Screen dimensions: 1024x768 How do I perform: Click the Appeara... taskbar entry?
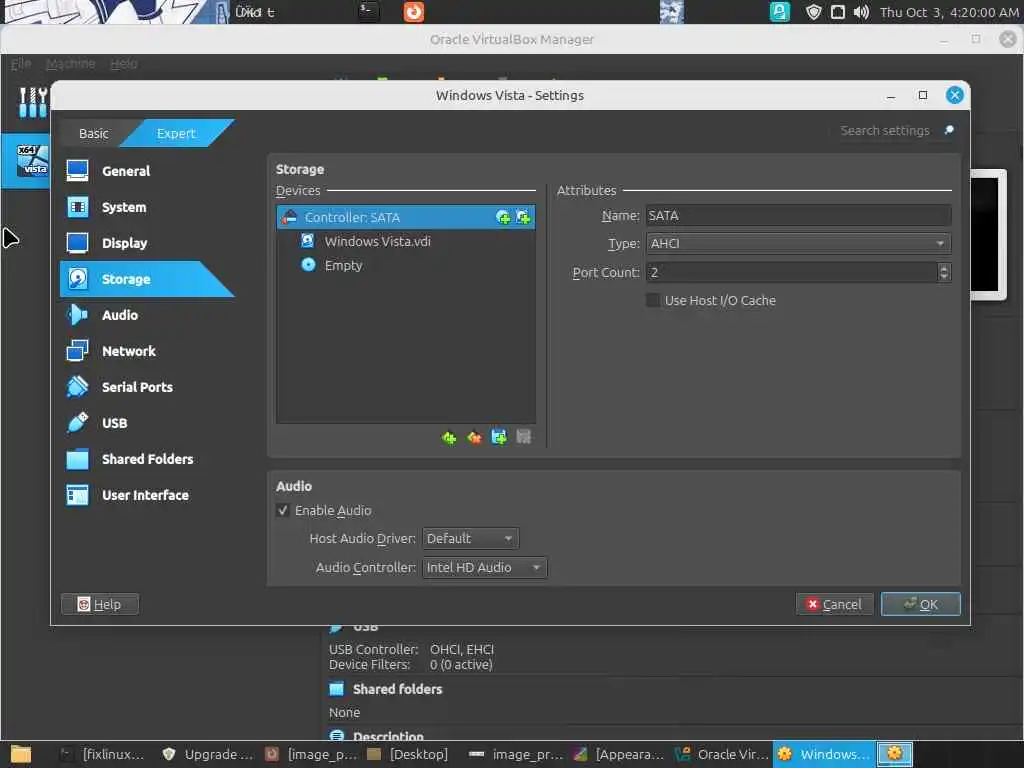(618, 754)
